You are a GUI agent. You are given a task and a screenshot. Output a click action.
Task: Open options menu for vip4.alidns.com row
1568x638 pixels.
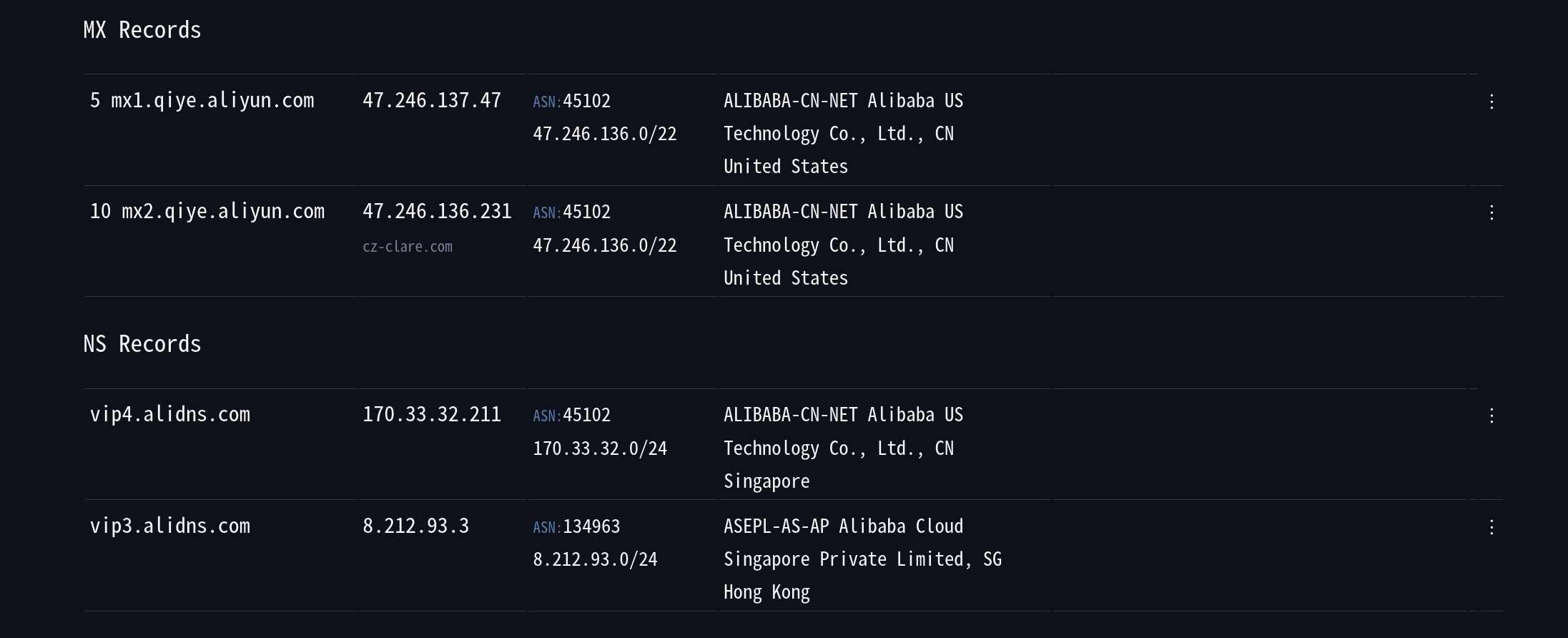(x=1491, y=416)
